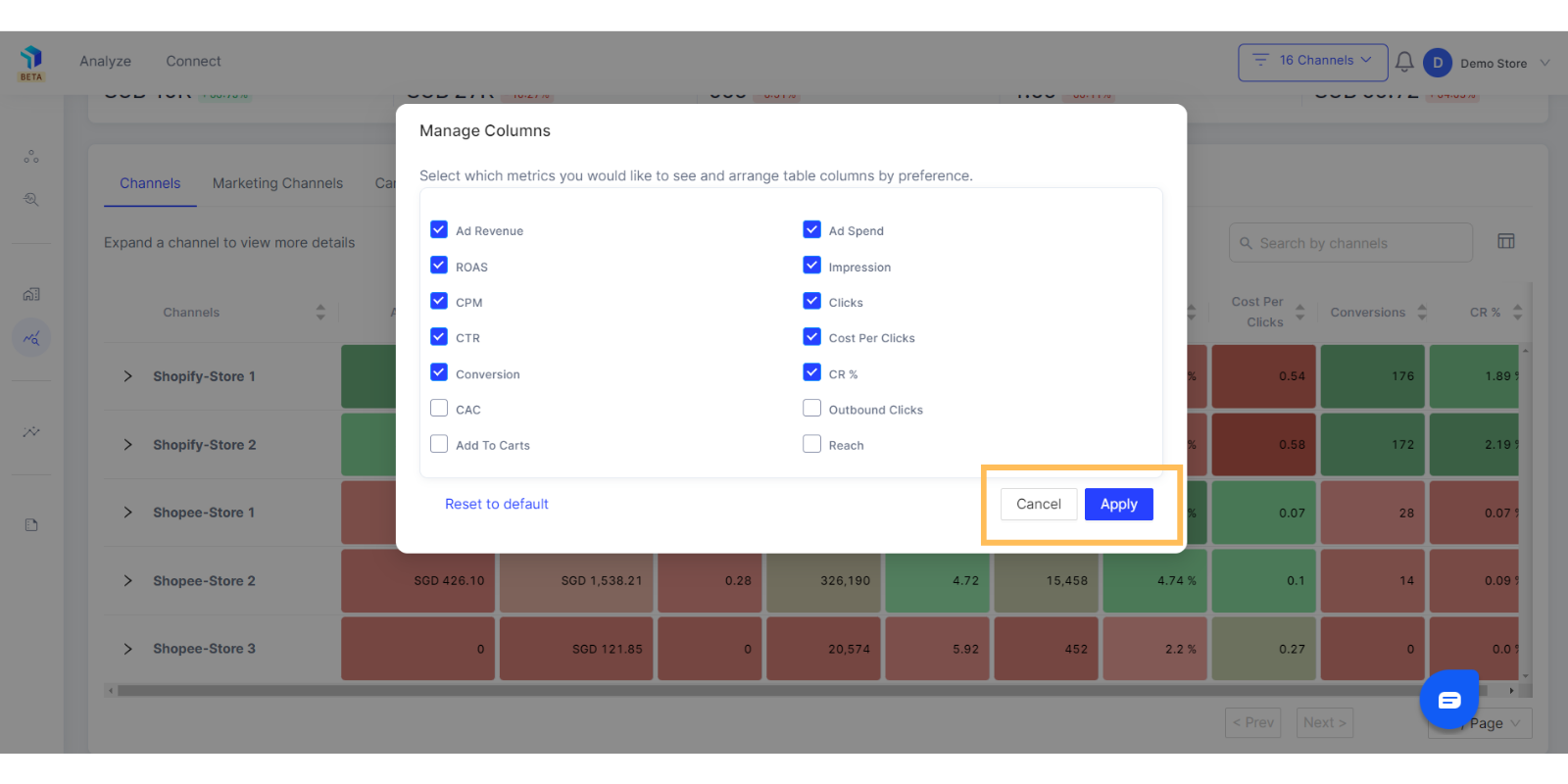
Task: Open the house and building sidebar icon
Action: point(31,294)
